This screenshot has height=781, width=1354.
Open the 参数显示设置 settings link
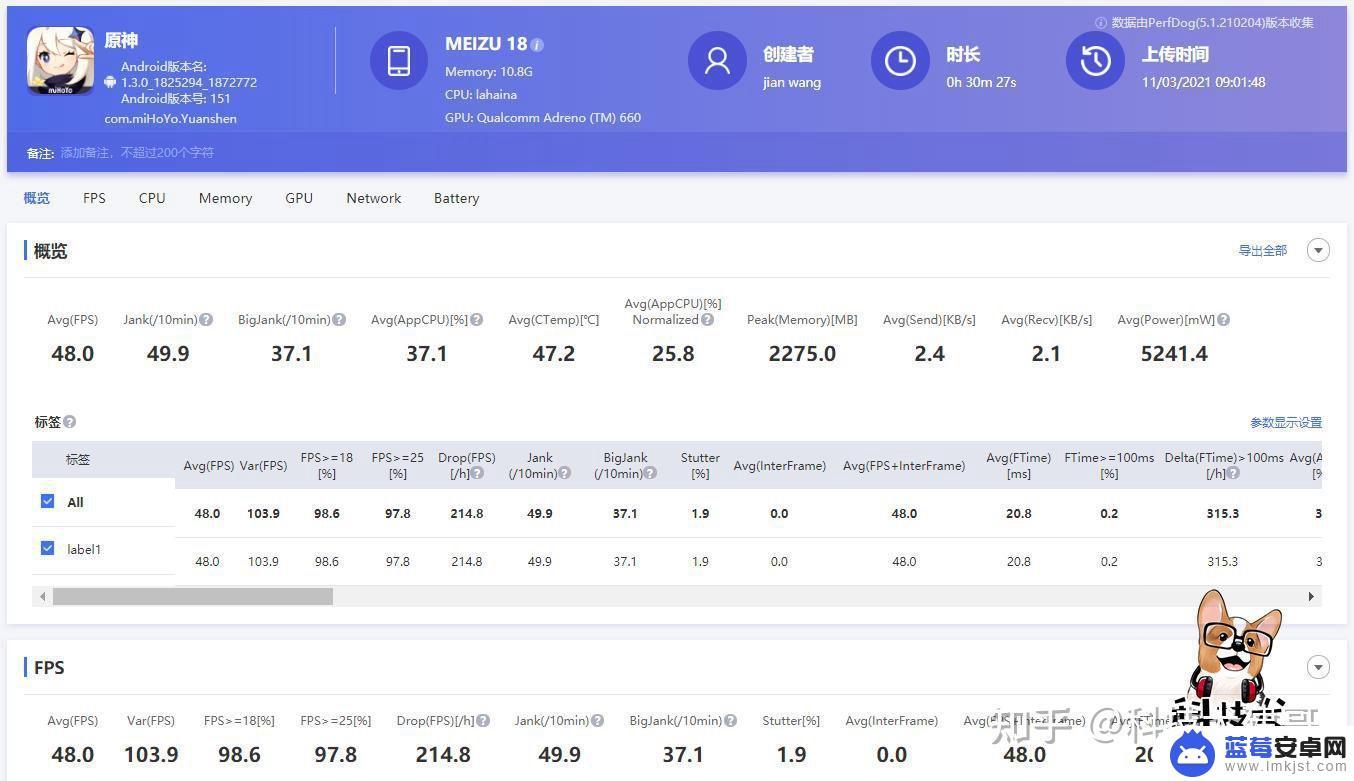[x=1286, y=423]
